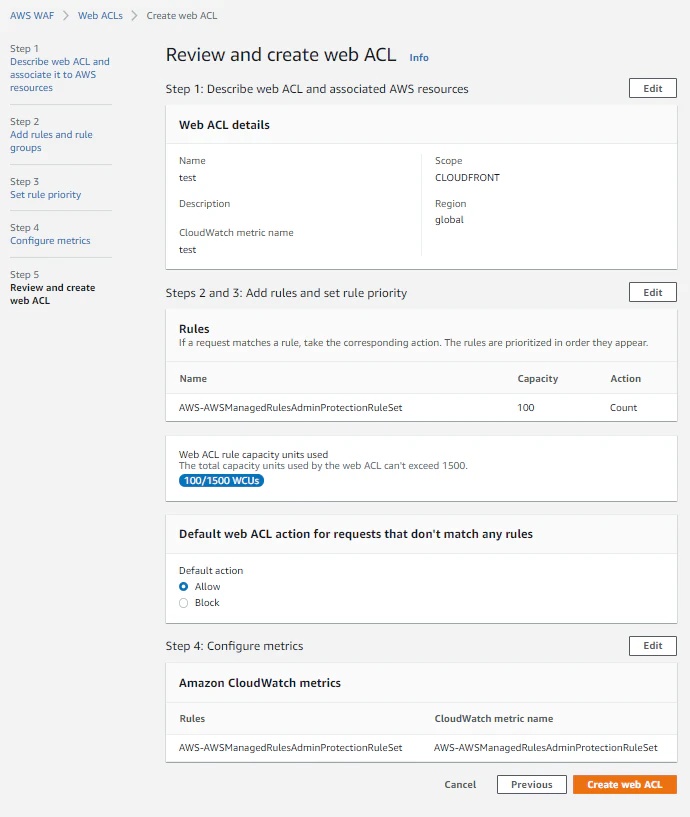Viewport: 690px width, 817px height.
Task: Navigate to Set rule priority step
Action: pyautogui.click(x=45, y=195)
